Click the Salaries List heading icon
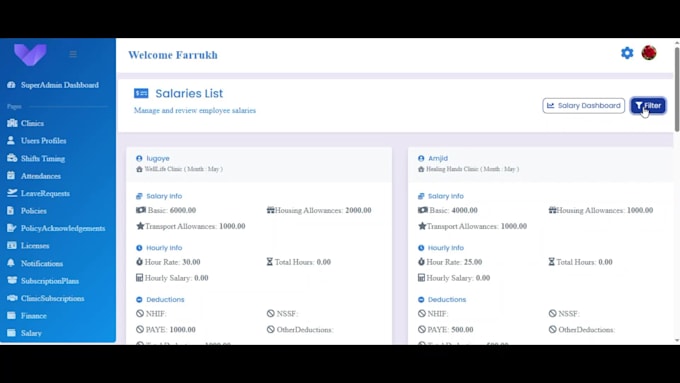The height and width of the screenshot is (383, 680). pyautogui.click(x=141, y=93)
